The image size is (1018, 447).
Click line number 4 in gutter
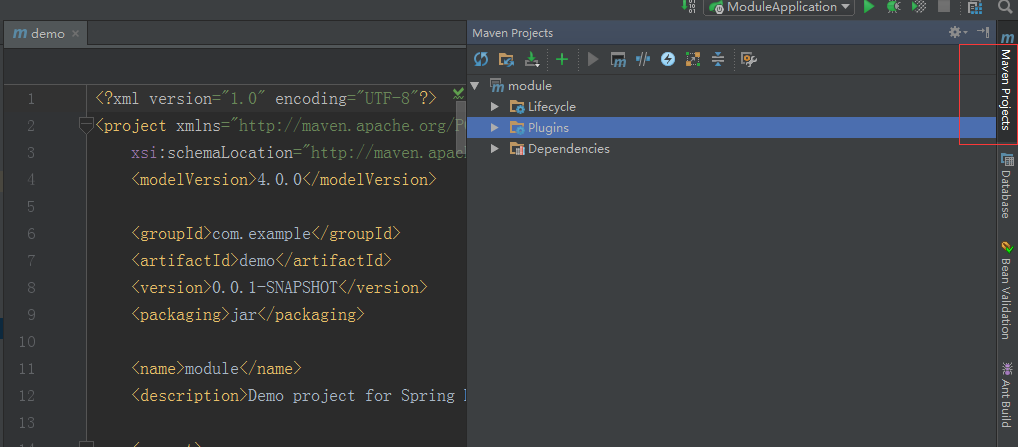[31, 180]
